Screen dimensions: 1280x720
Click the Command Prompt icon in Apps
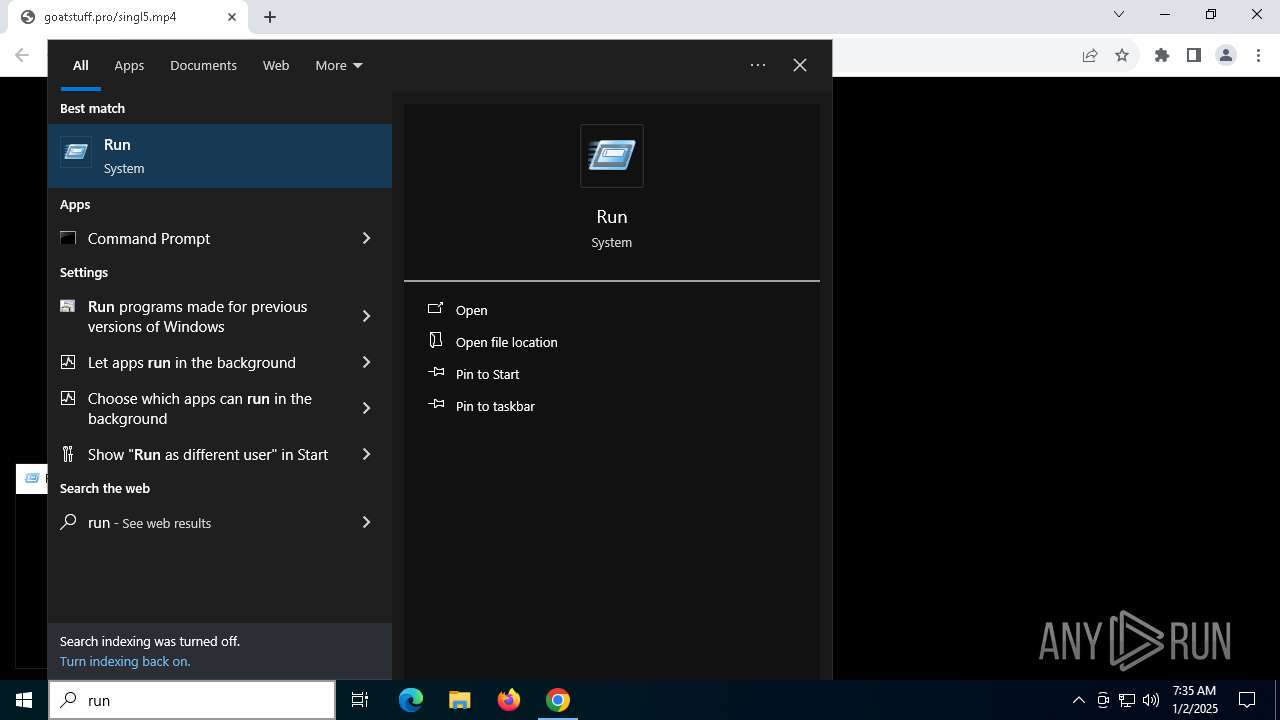point(68,238)
